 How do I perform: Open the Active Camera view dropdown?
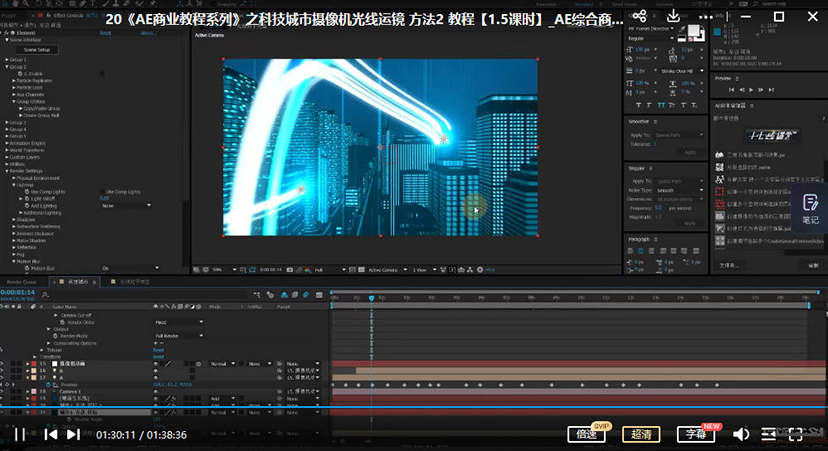click(x=384, y=269)
